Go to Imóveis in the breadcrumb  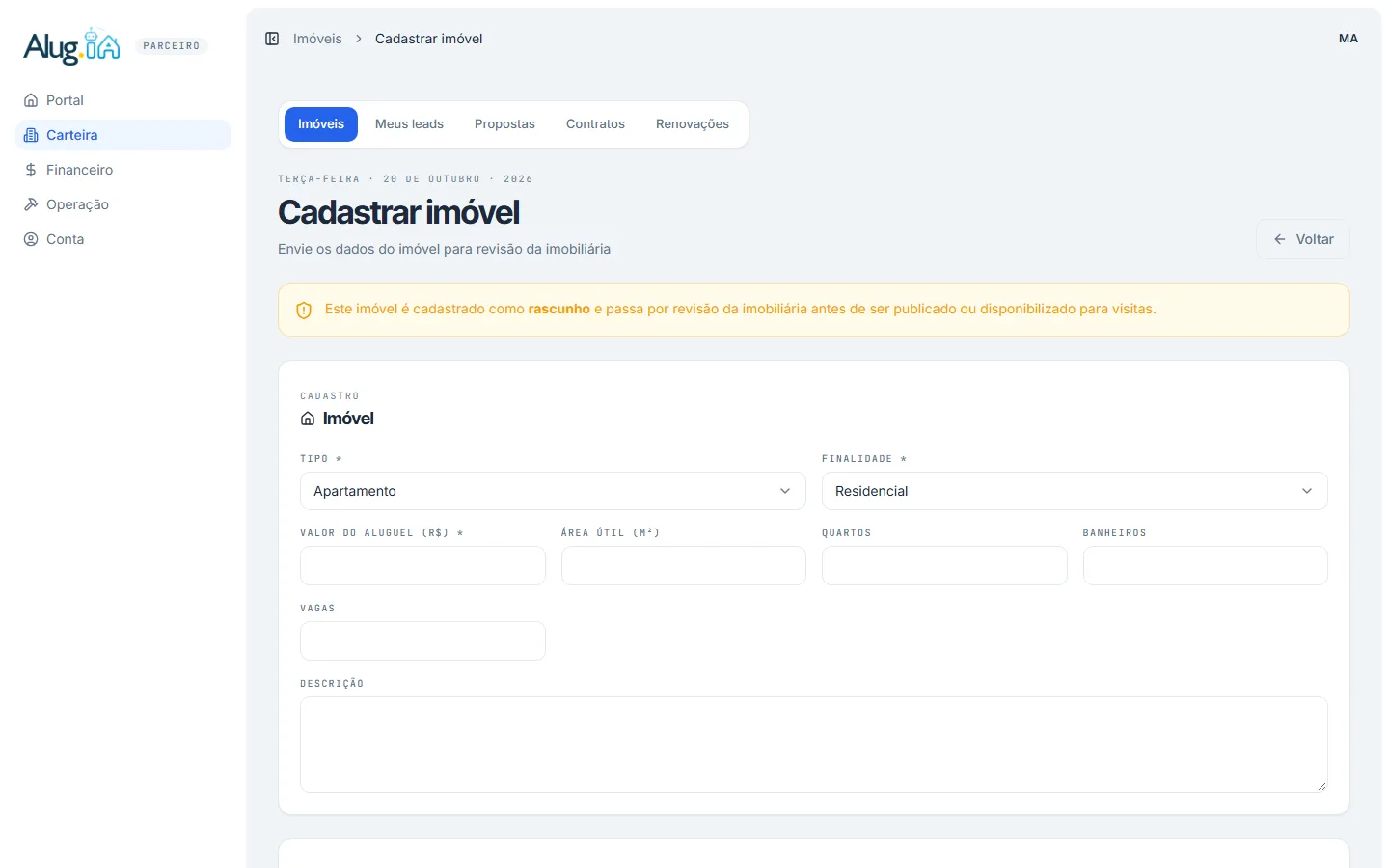coord(317,39)
